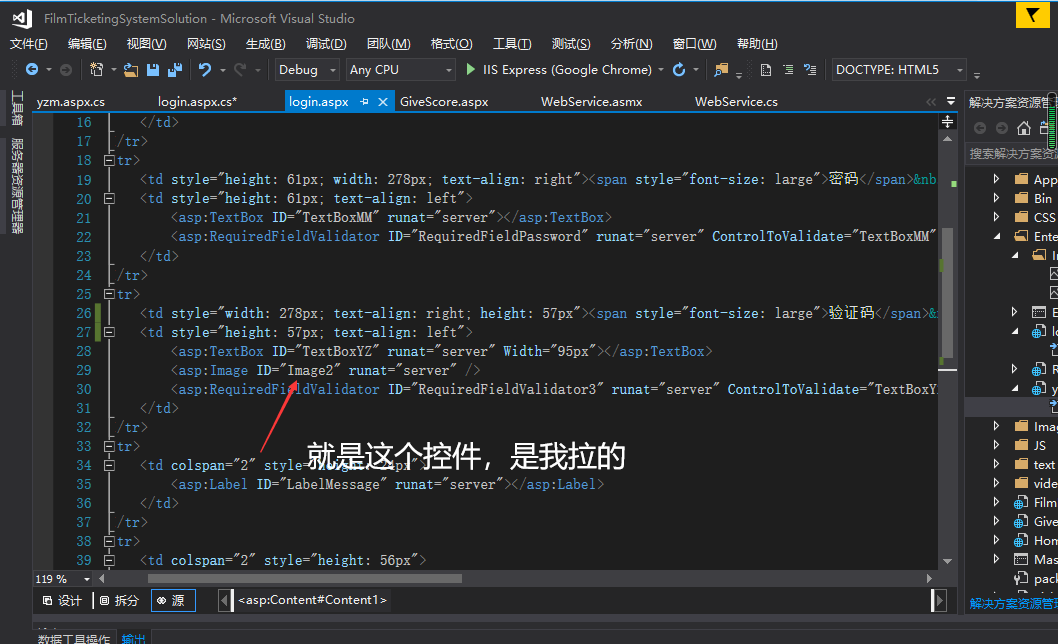Click the Undo arrow icon
Viewport: 1058px width, 644px height.
(204, 70)
